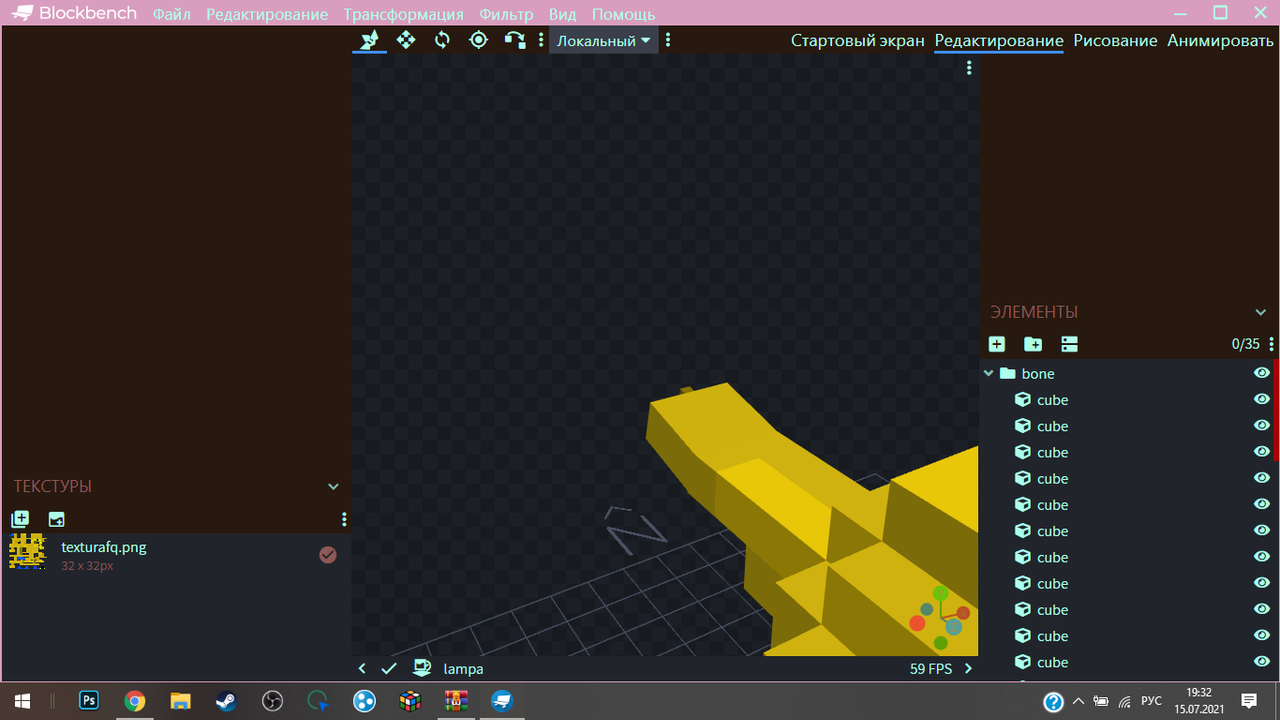Image resolution: width=1280 pixels, height=720 pixels.
Task: Click the Add Cube icon in Элементы
Action: (x=997, y=344)
